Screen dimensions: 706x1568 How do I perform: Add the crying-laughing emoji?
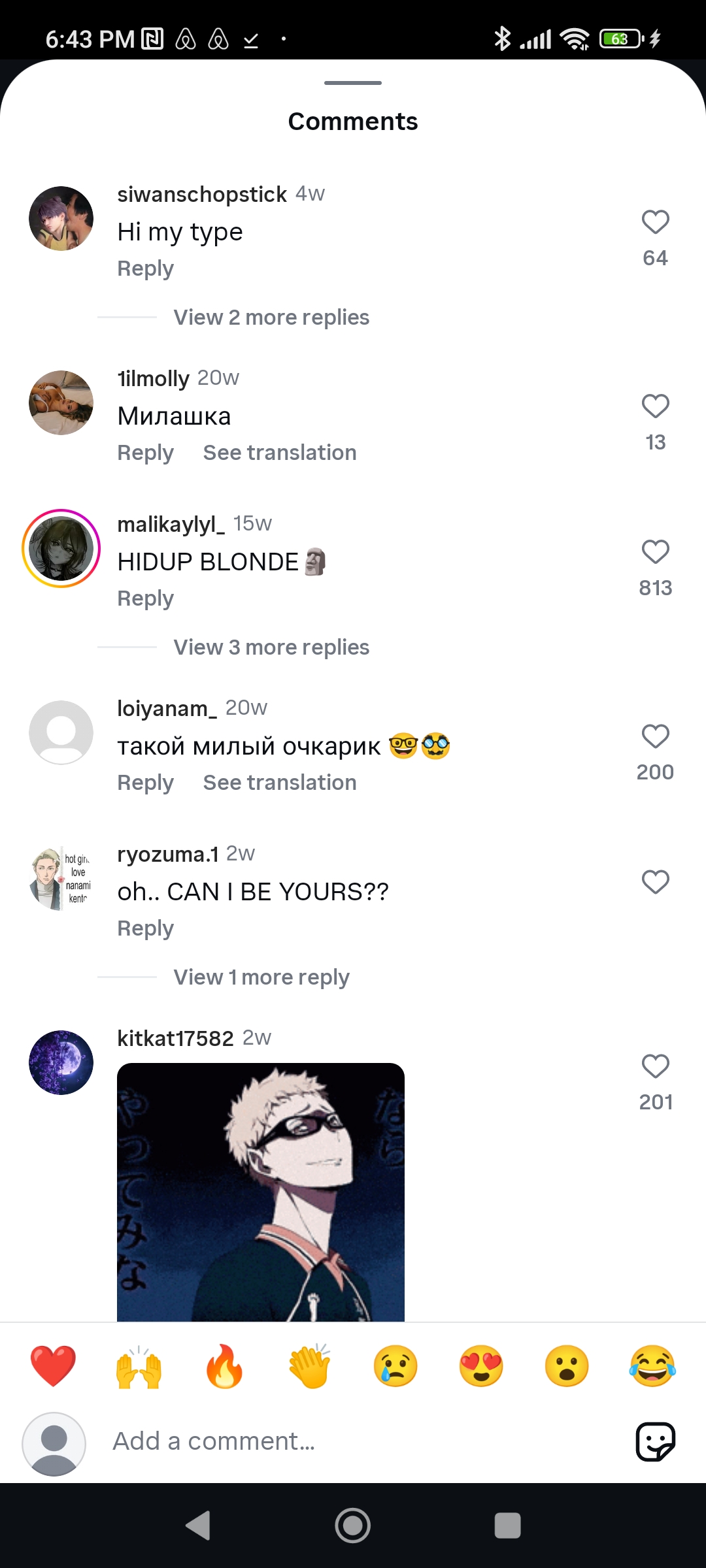[652, 1366]
